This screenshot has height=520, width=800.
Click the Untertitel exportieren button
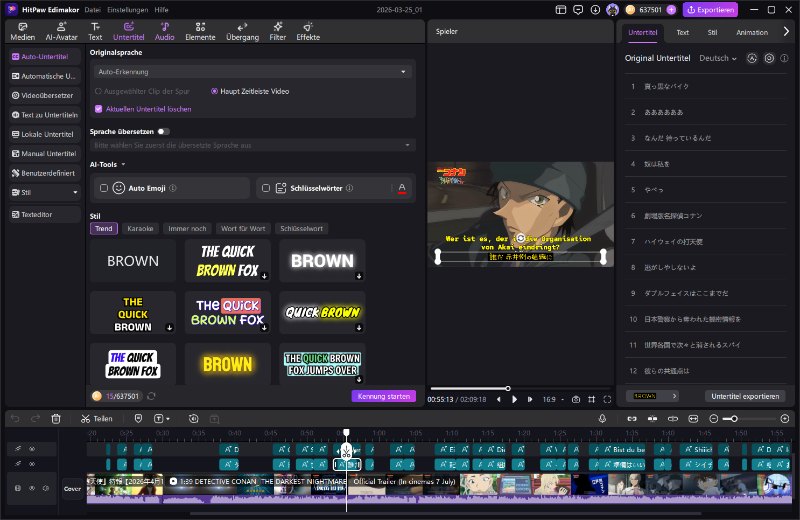coord(745,396)
